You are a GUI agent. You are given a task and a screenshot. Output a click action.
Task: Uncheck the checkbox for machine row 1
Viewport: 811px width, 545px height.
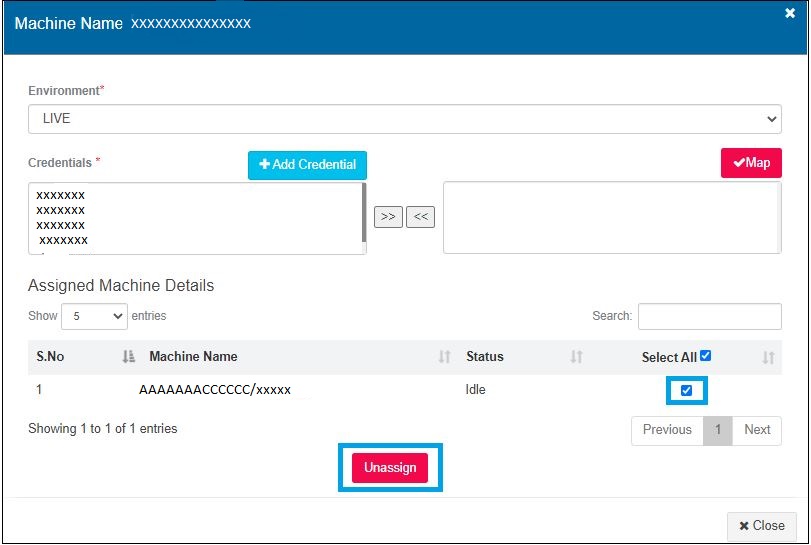(686, 390)
